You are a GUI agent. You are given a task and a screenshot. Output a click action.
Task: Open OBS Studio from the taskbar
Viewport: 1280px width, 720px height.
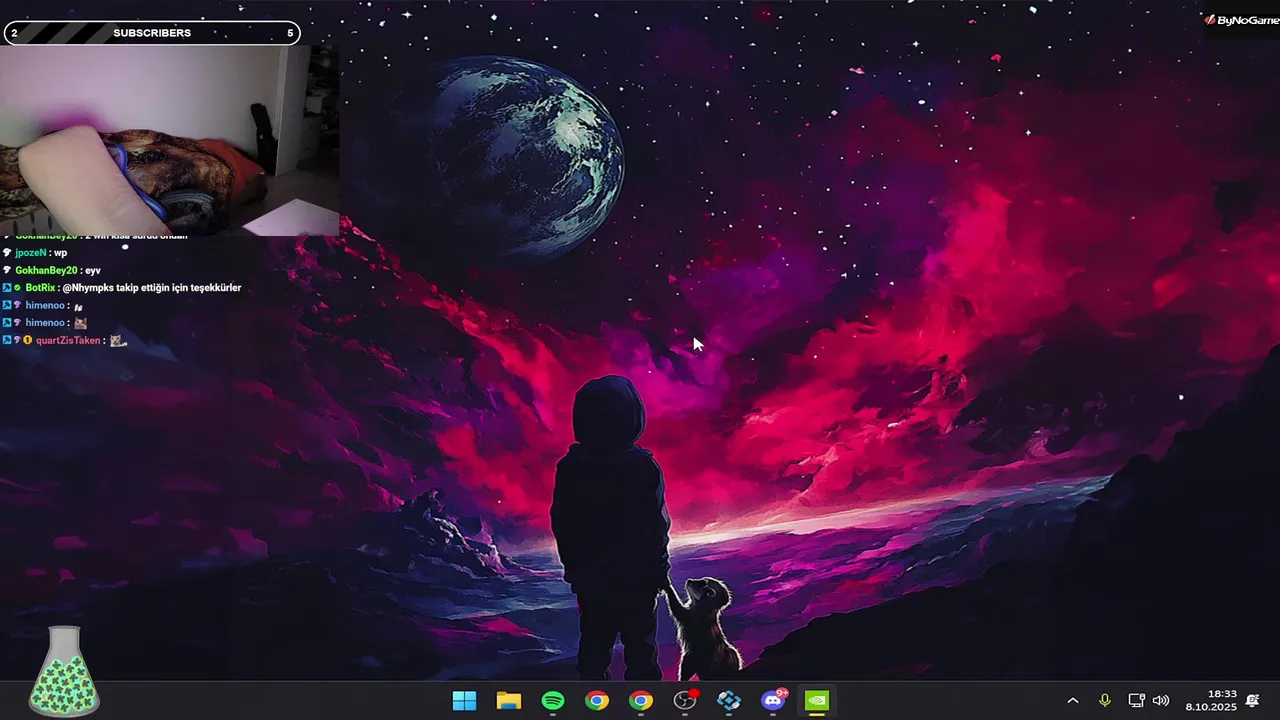click(685, 700)
